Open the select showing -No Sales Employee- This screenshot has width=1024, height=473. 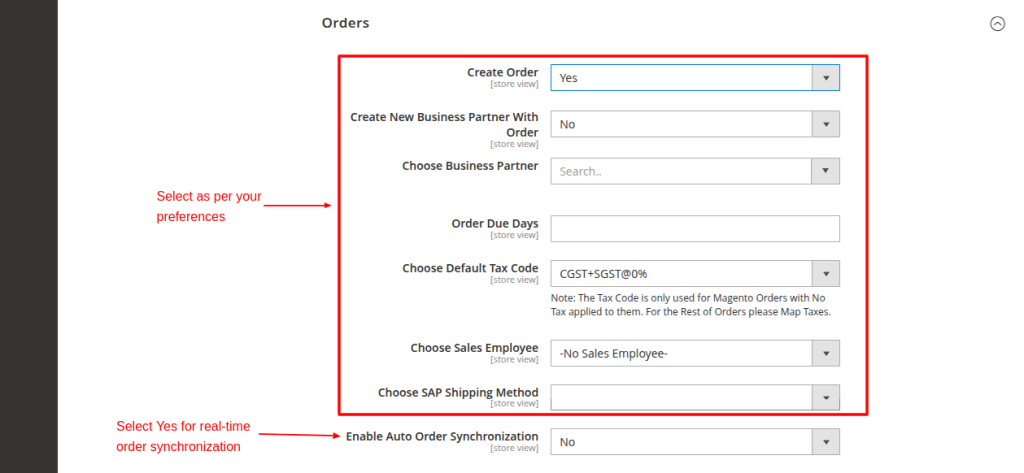[680, 353]
